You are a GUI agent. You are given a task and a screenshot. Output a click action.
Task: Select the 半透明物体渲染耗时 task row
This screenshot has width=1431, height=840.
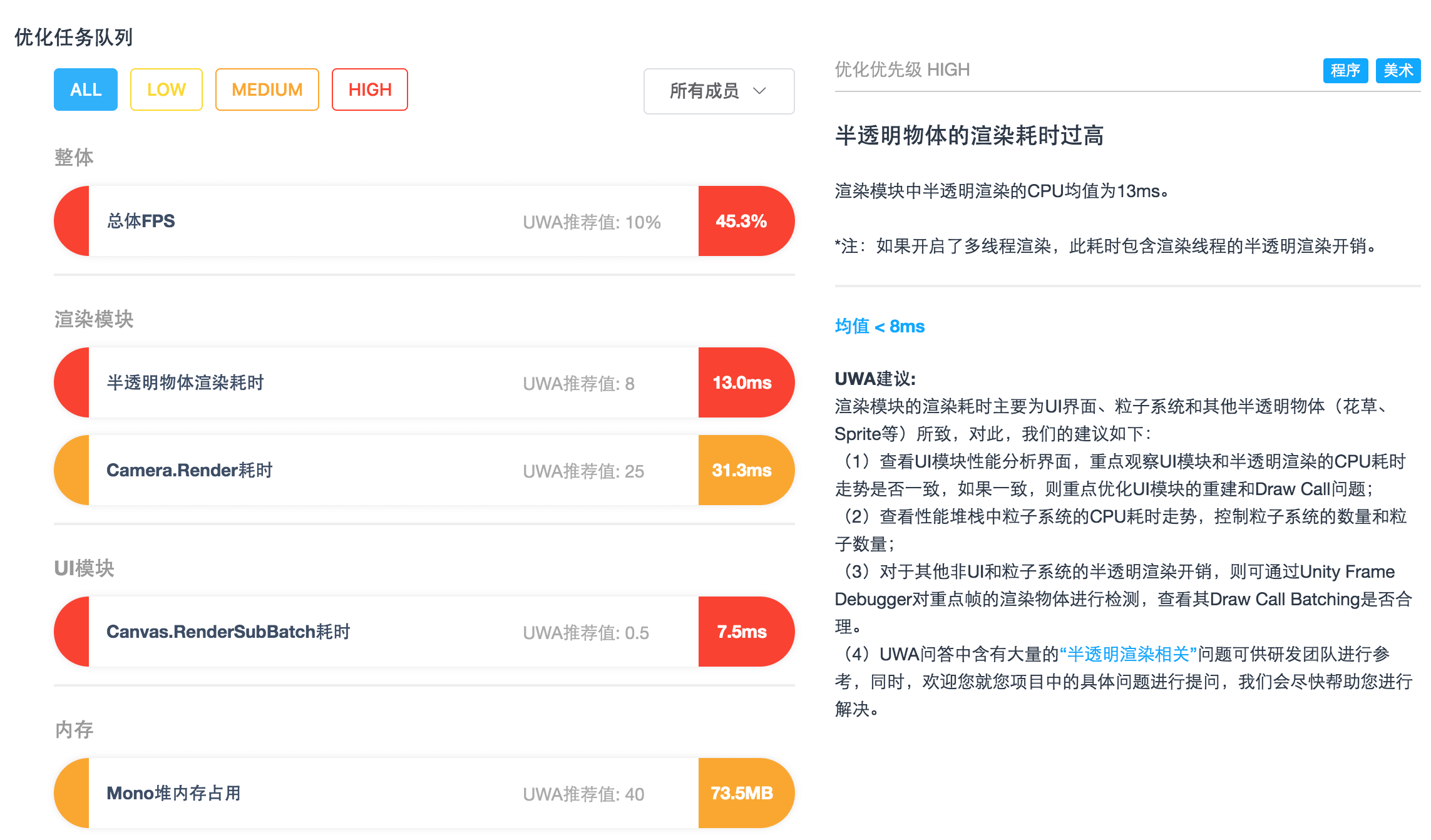click(x=424, y=382)
